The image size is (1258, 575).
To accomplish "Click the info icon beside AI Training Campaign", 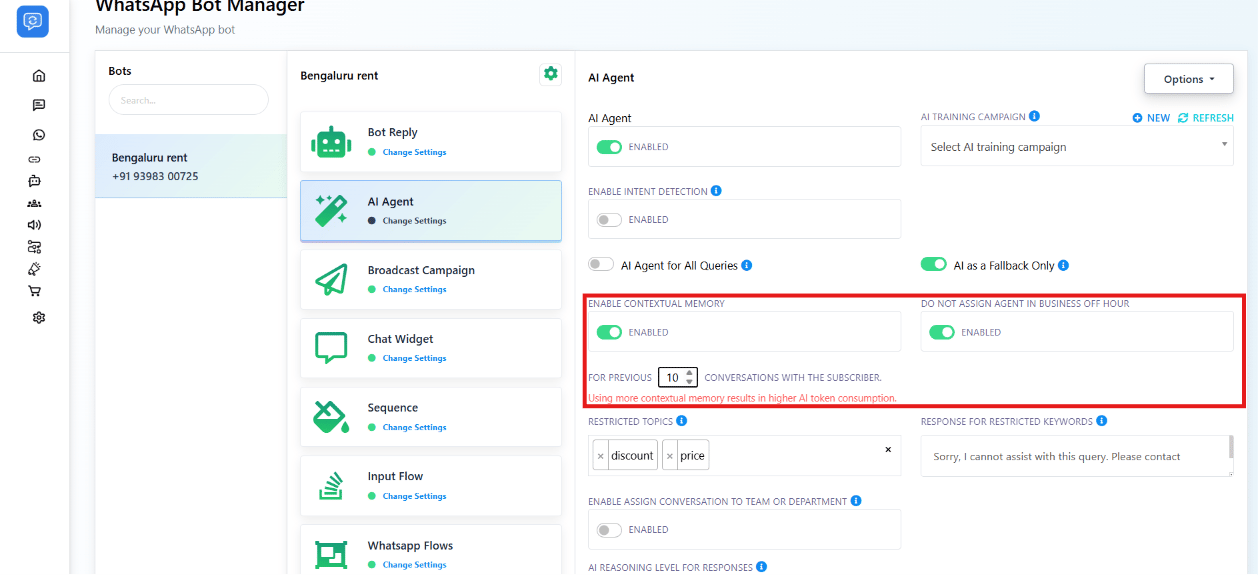I will point(1035,116).
